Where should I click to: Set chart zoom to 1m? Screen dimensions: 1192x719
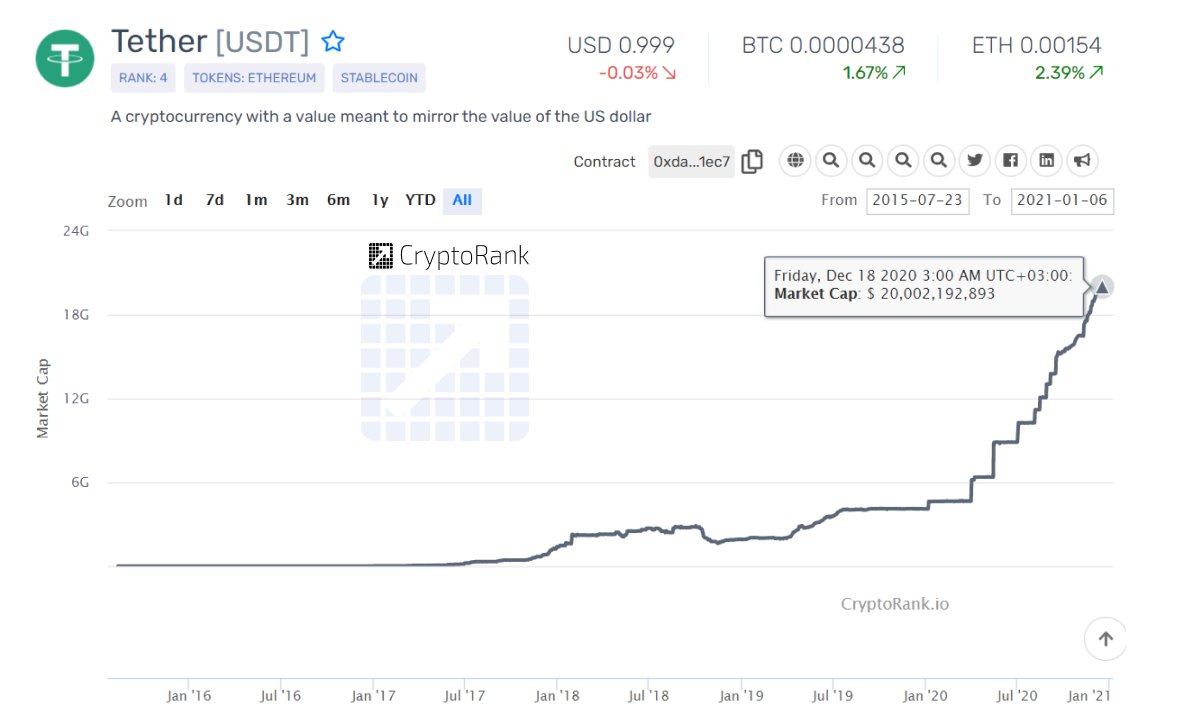point(256,200)
